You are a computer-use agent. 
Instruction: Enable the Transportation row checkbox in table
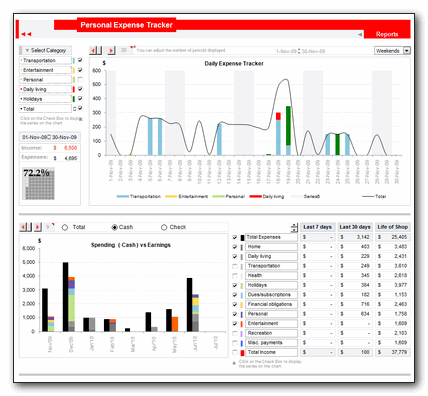[235, 266]
